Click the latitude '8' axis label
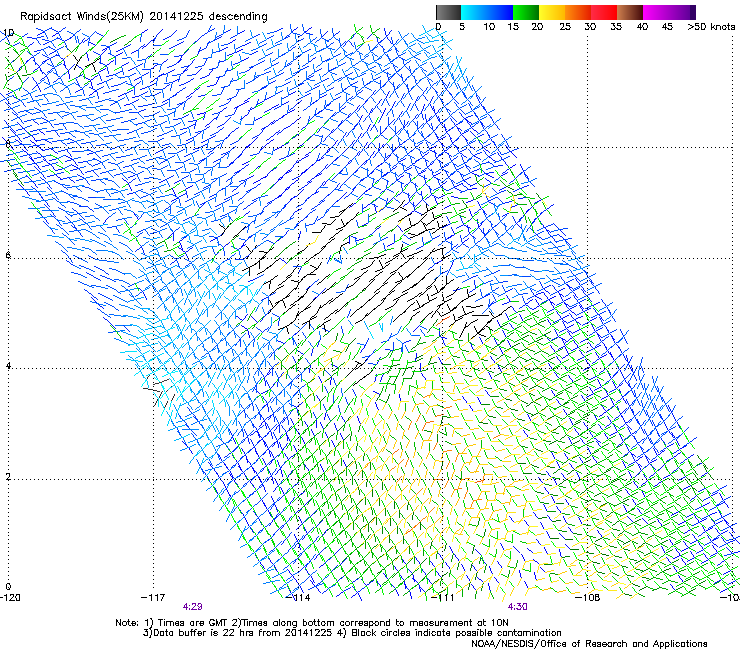The image size is (740, 650). click(8, 144)
